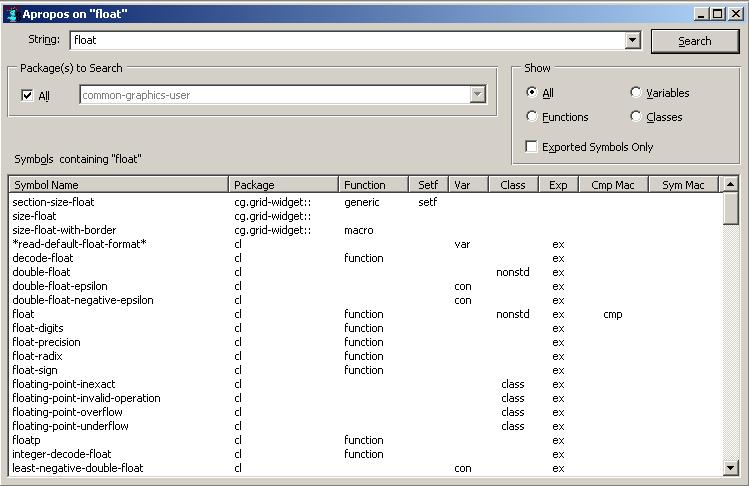Click the Function column header

click(373, 185)
